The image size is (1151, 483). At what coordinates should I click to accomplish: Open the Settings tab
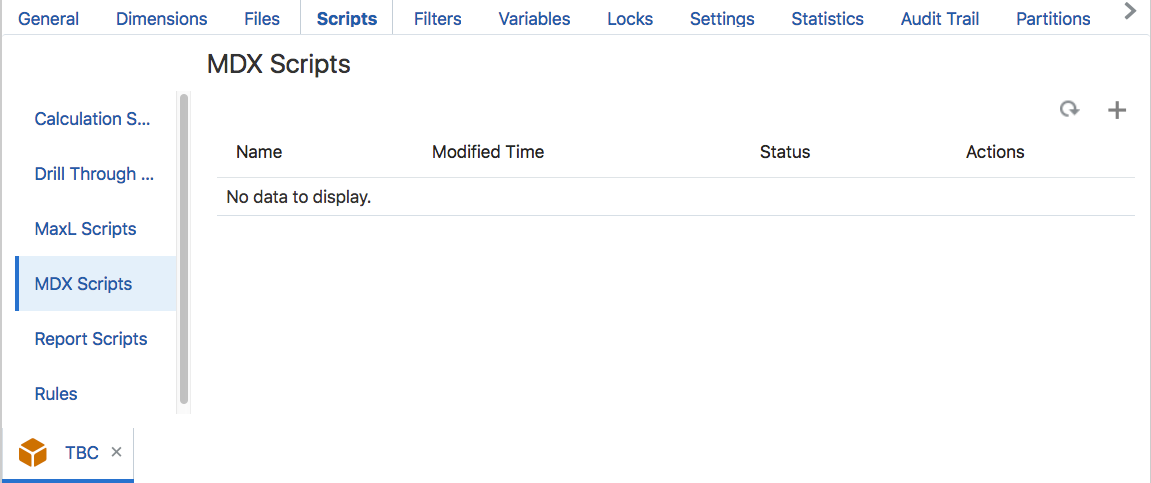[722, 19]
